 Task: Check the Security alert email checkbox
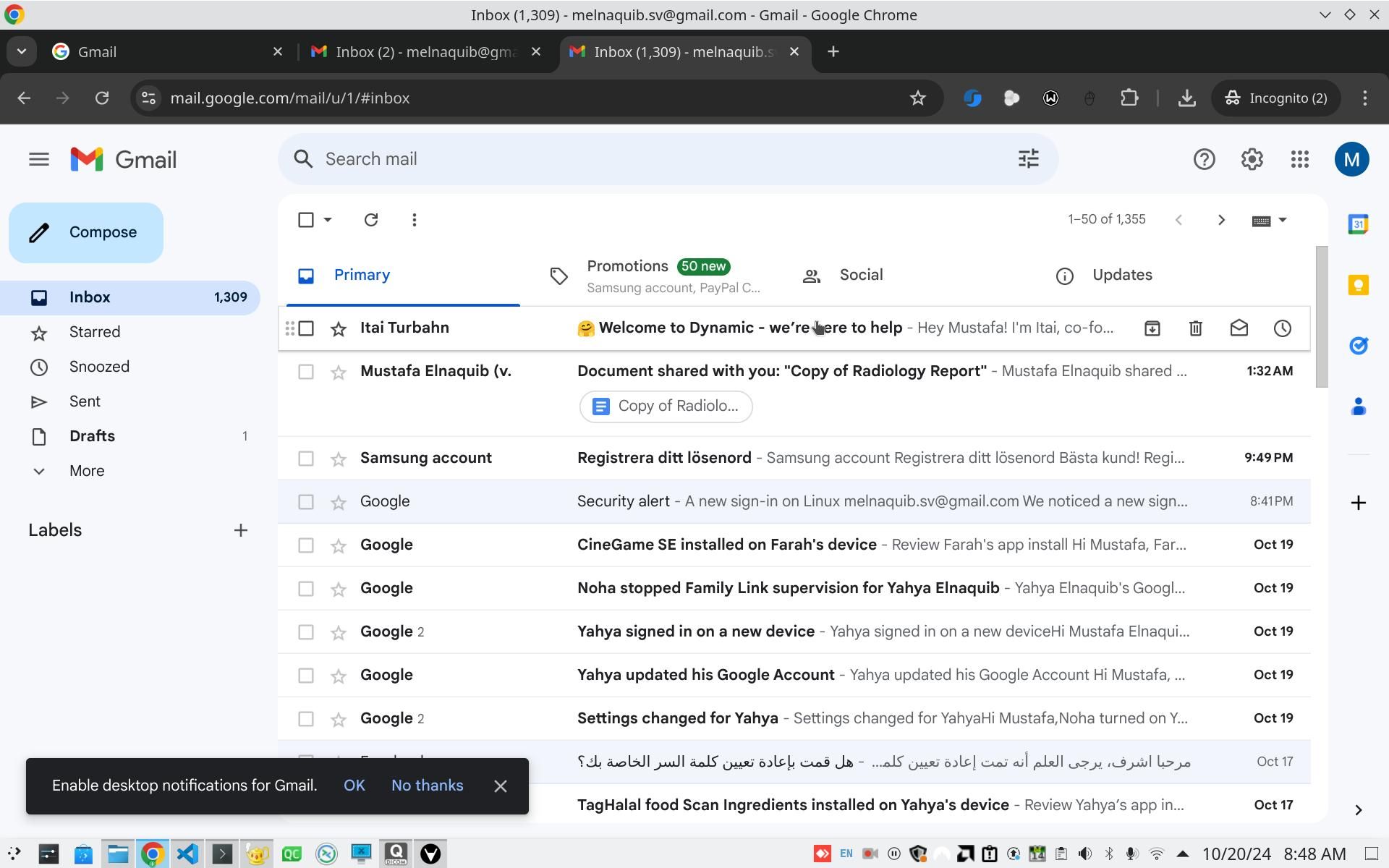pos(306,502)
